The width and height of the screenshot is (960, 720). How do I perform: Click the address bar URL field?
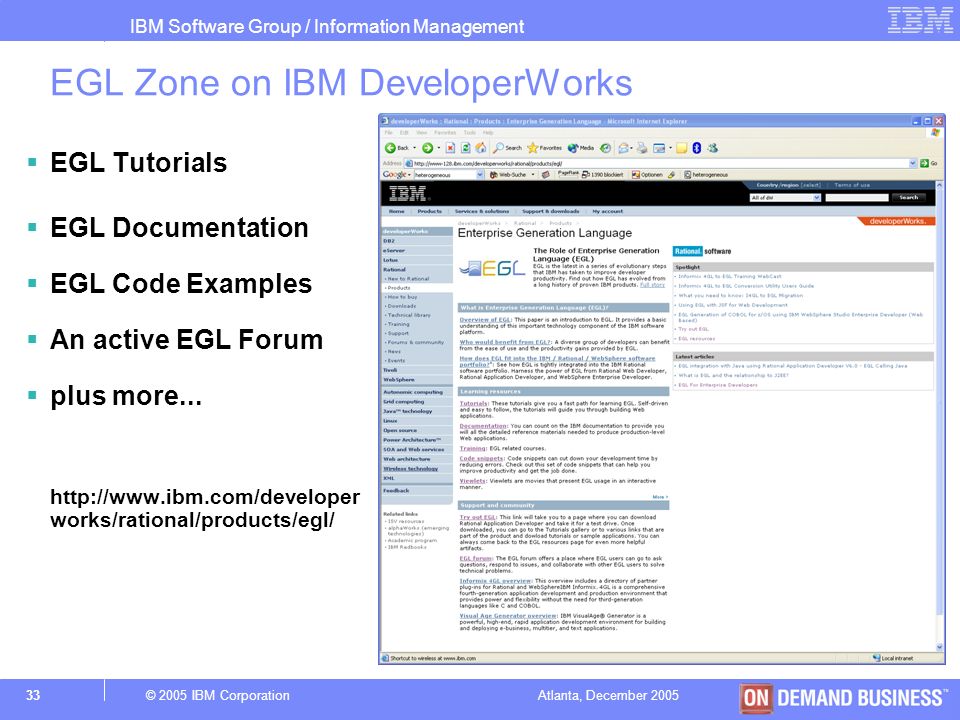coord(658,163)
